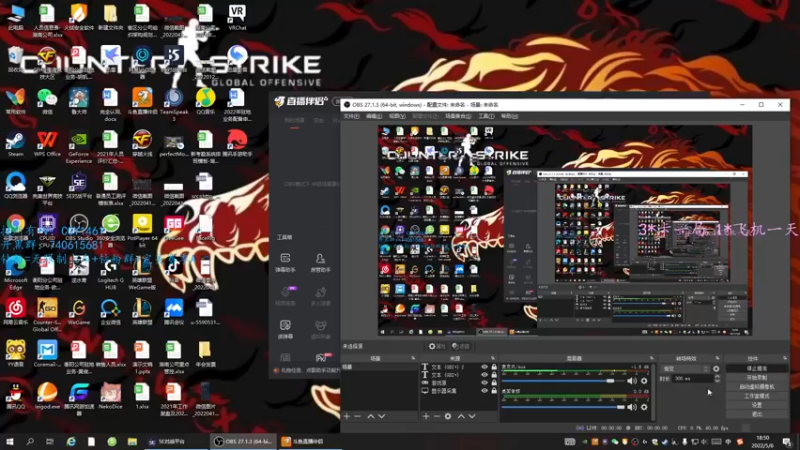
Task: Open the Google Chrome desktop icon
Action: pos(15,228)
